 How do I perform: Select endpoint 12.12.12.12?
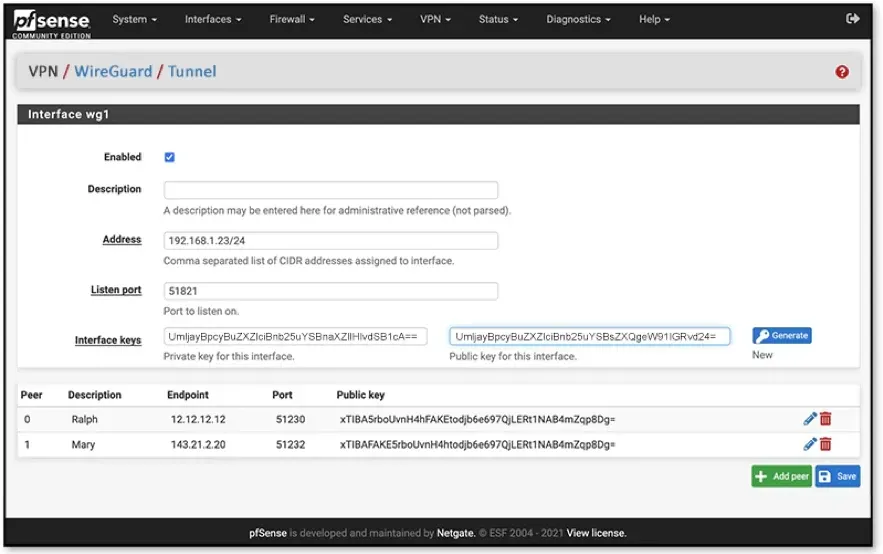[x=198, y=419]
